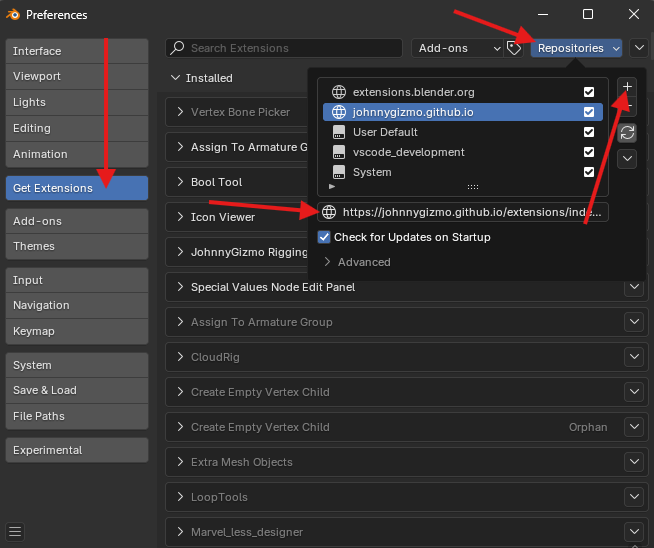Image resolution: width=654 pixels, height=548 pixels.
Task: Click disk icon beside vscode_development
Action: (x=339, y=152)
